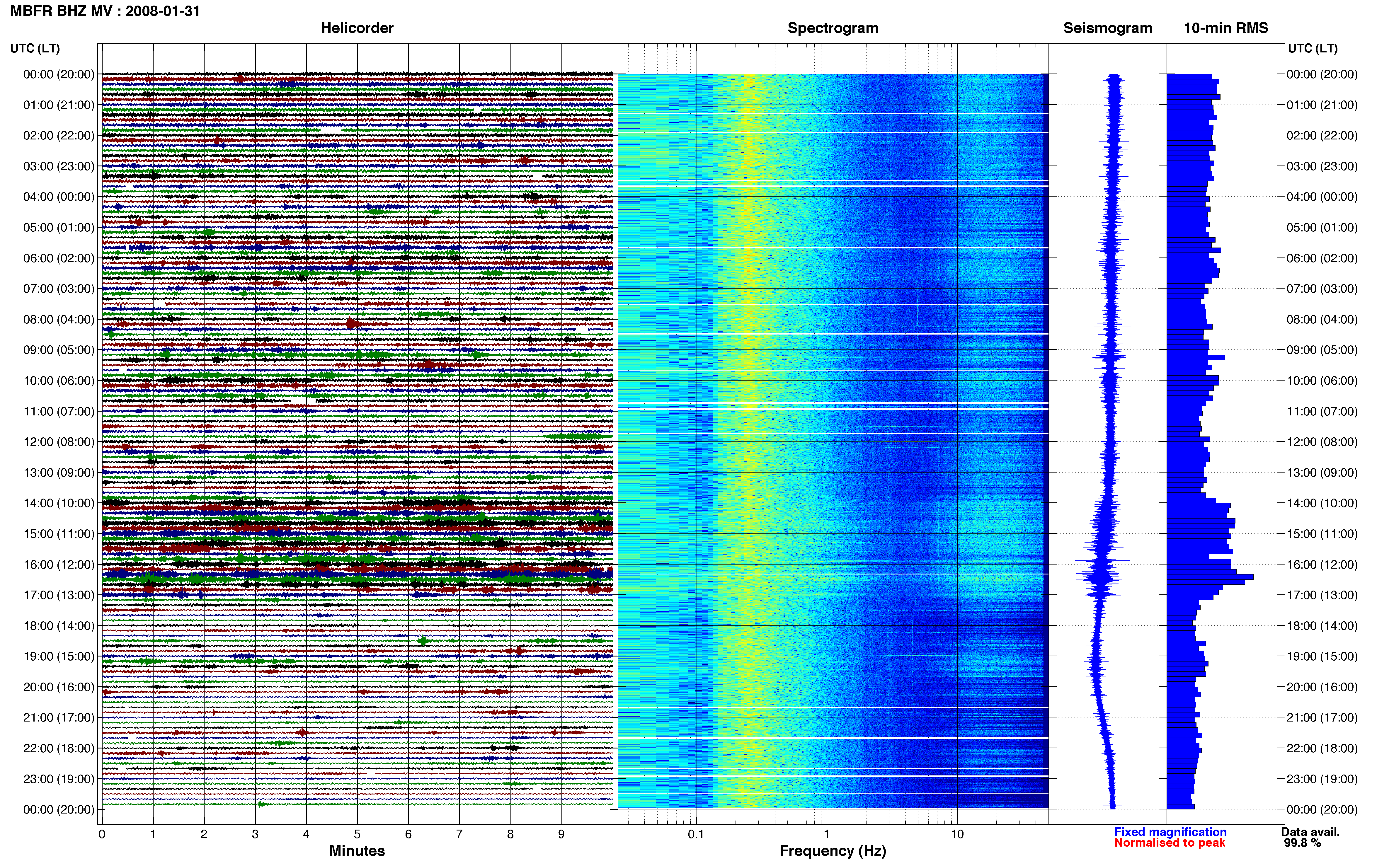Click the 'UTC (LT)' label next to the RMS panel
Viewport: 1389px width, 868px height.
pyautogui.click(x=1313, y=48)
